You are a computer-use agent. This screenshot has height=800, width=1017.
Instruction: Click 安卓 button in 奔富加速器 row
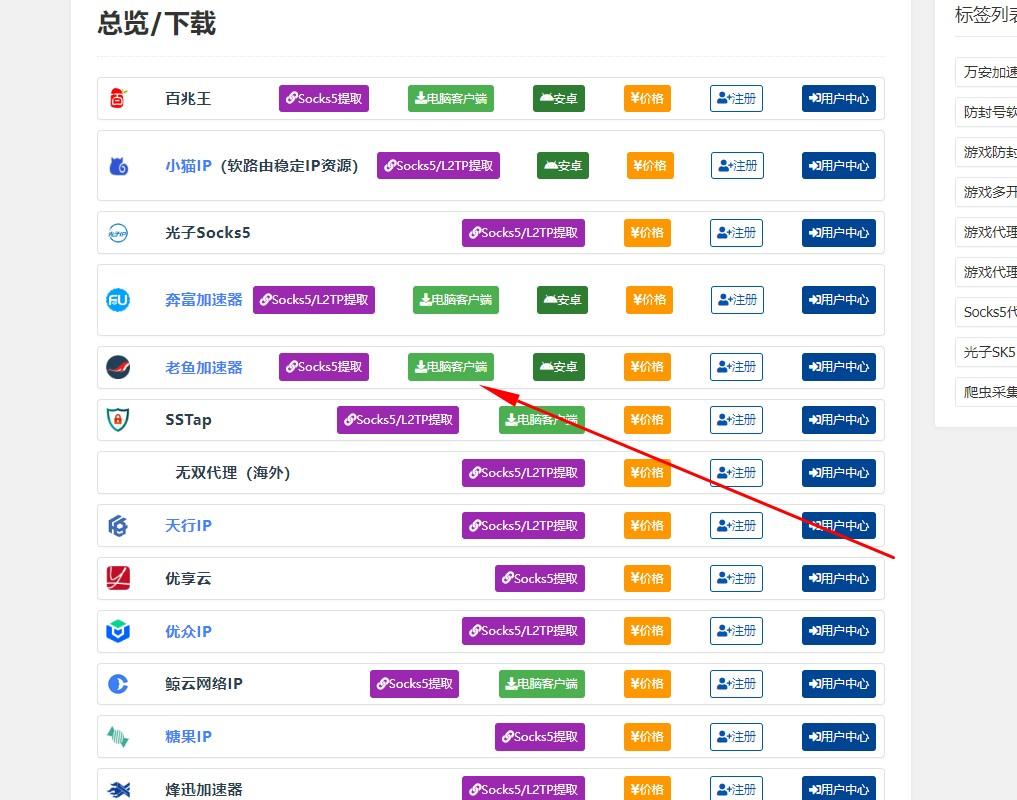562,300
